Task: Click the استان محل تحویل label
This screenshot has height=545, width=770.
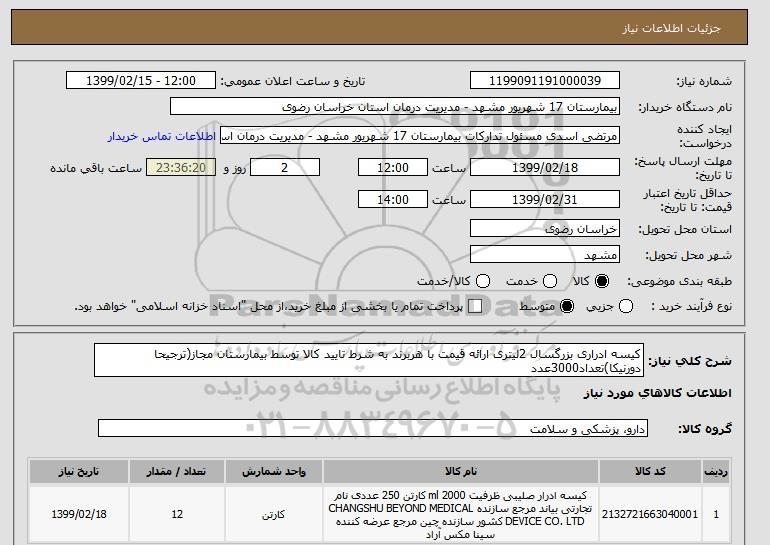Action: pos(685,229)
